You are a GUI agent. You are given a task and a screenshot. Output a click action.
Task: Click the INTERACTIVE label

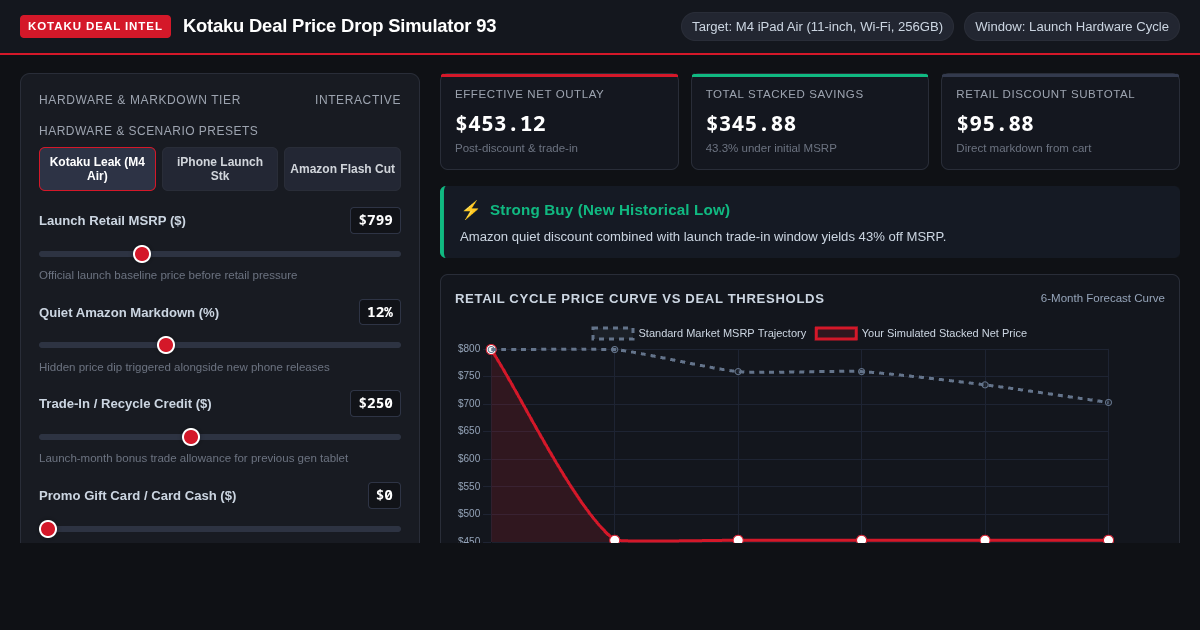point(358,100)
